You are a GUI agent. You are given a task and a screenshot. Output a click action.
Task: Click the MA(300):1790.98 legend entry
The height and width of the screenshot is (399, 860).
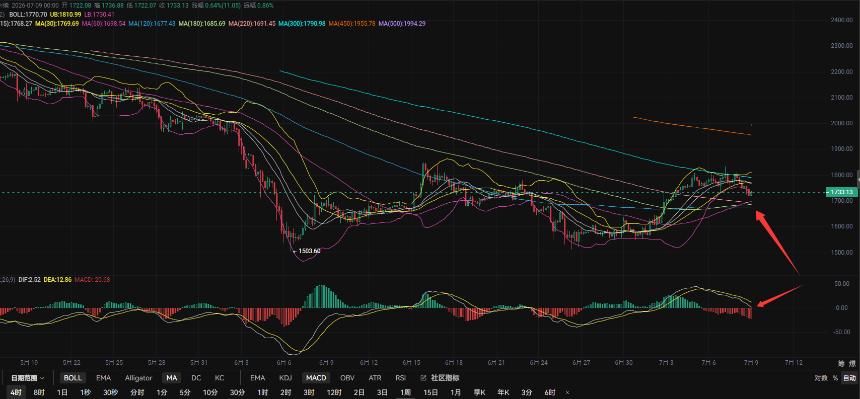point(302,24)
